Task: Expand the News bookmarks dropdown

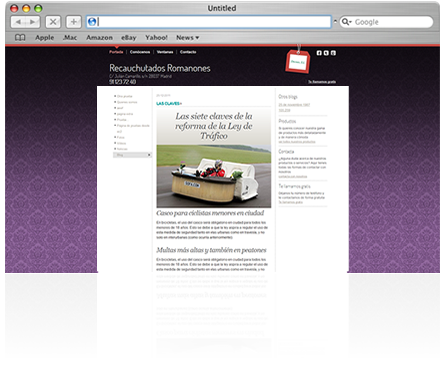Action: point(188,37)
